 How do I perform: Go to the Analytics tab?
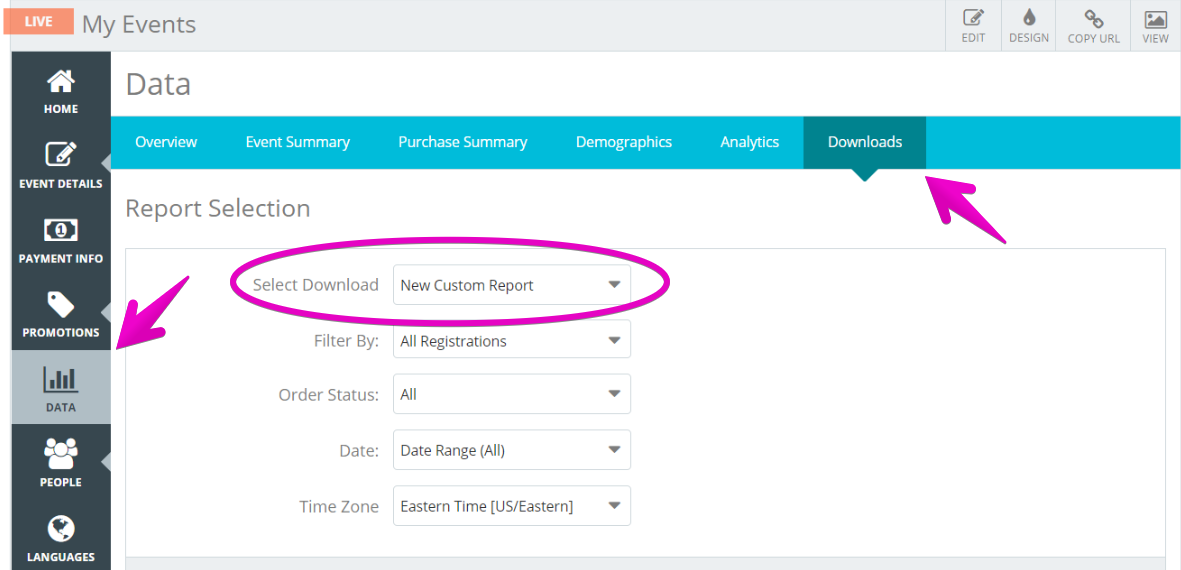[749, 142]
